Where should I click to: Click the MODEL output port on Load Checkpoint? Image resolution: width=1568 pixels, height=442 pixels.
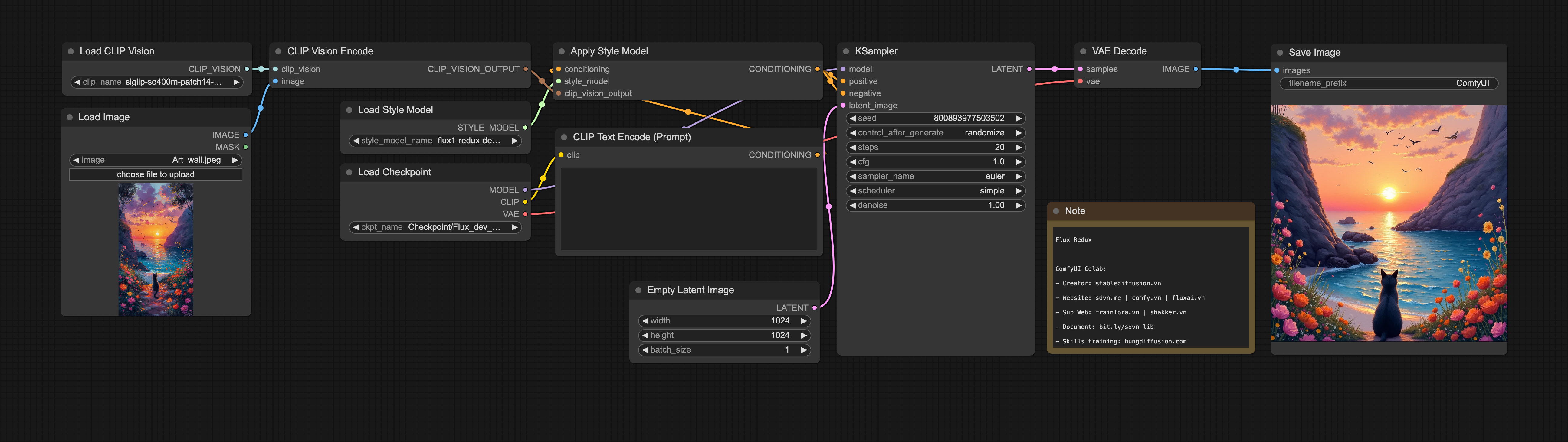point(525,190)
